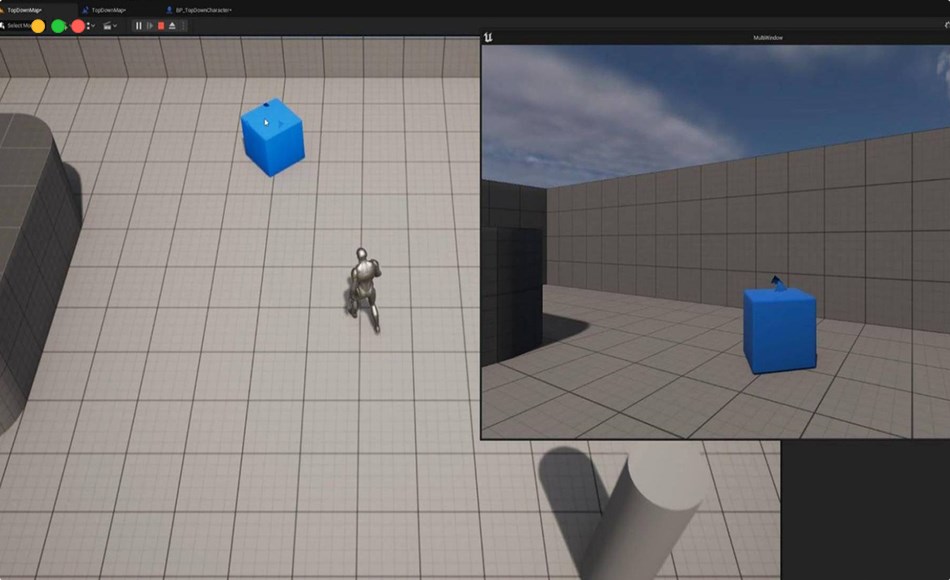This screenshot has height=580, width=950.
Task: Click the yellow circle swatch on the toolbar
Action: 38,26
